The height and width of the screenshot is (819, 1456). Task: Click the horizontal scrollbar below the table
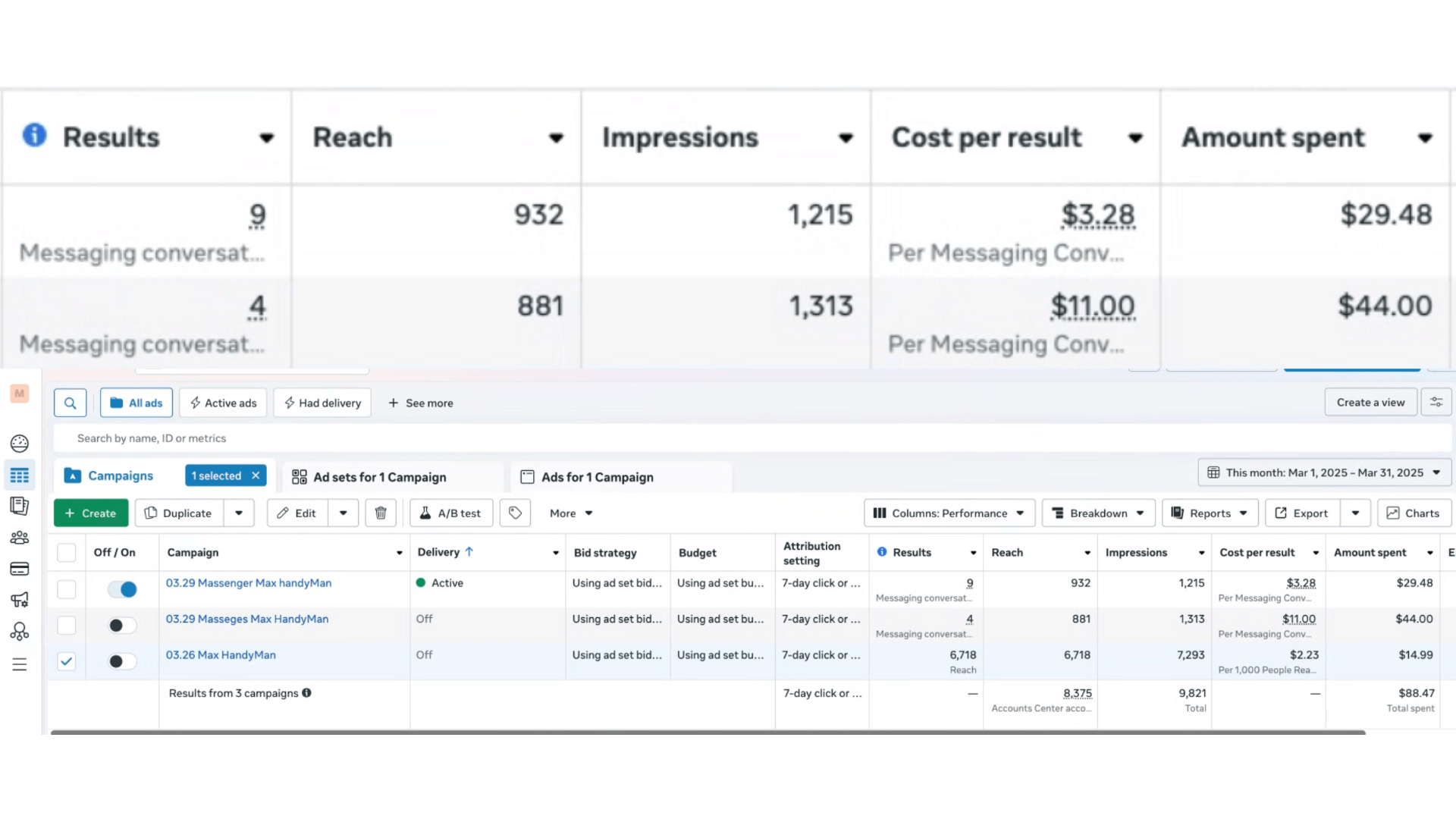click(708, 733)
